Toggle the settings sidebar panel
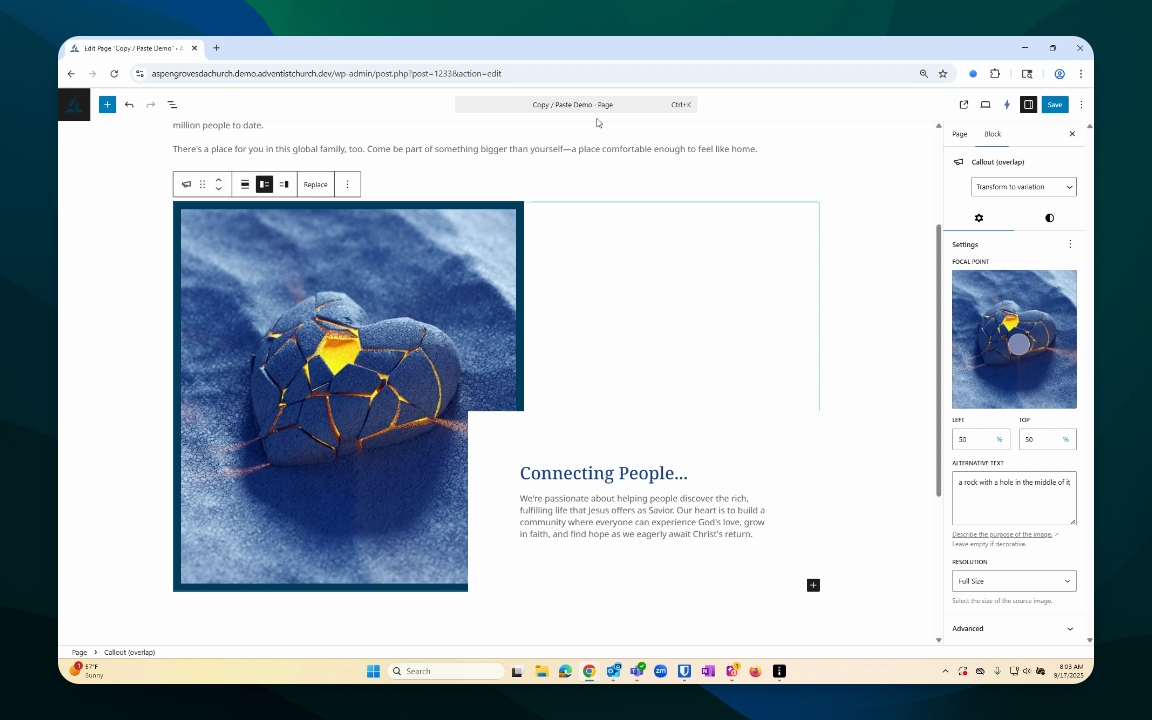The image size is (1152, 720). (x=1028, y=105)
